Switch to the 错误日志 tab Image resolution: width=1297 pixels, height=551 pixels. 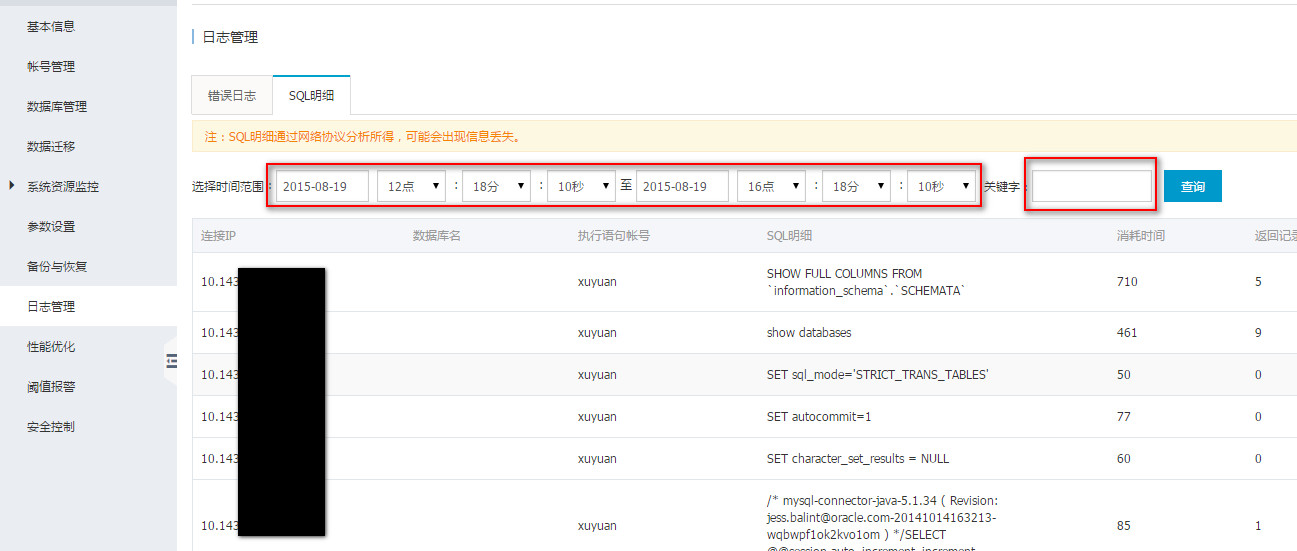point(231,96)
